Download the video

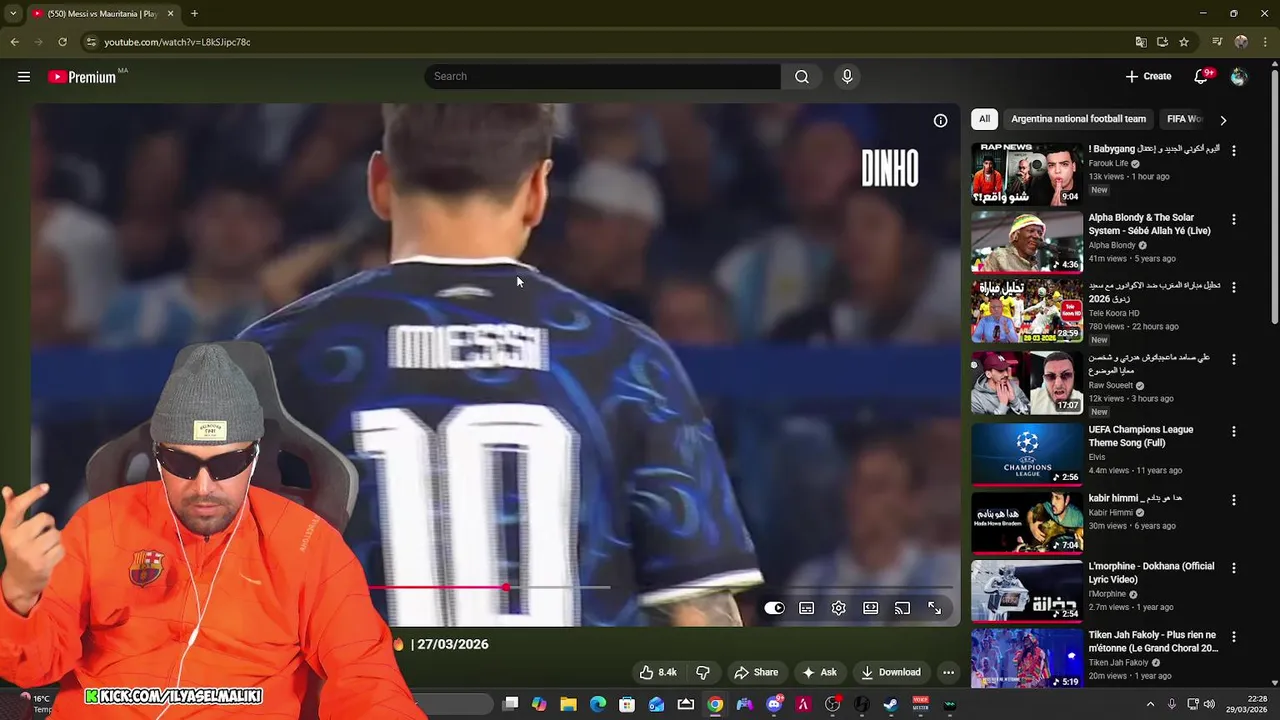(890, 672)
